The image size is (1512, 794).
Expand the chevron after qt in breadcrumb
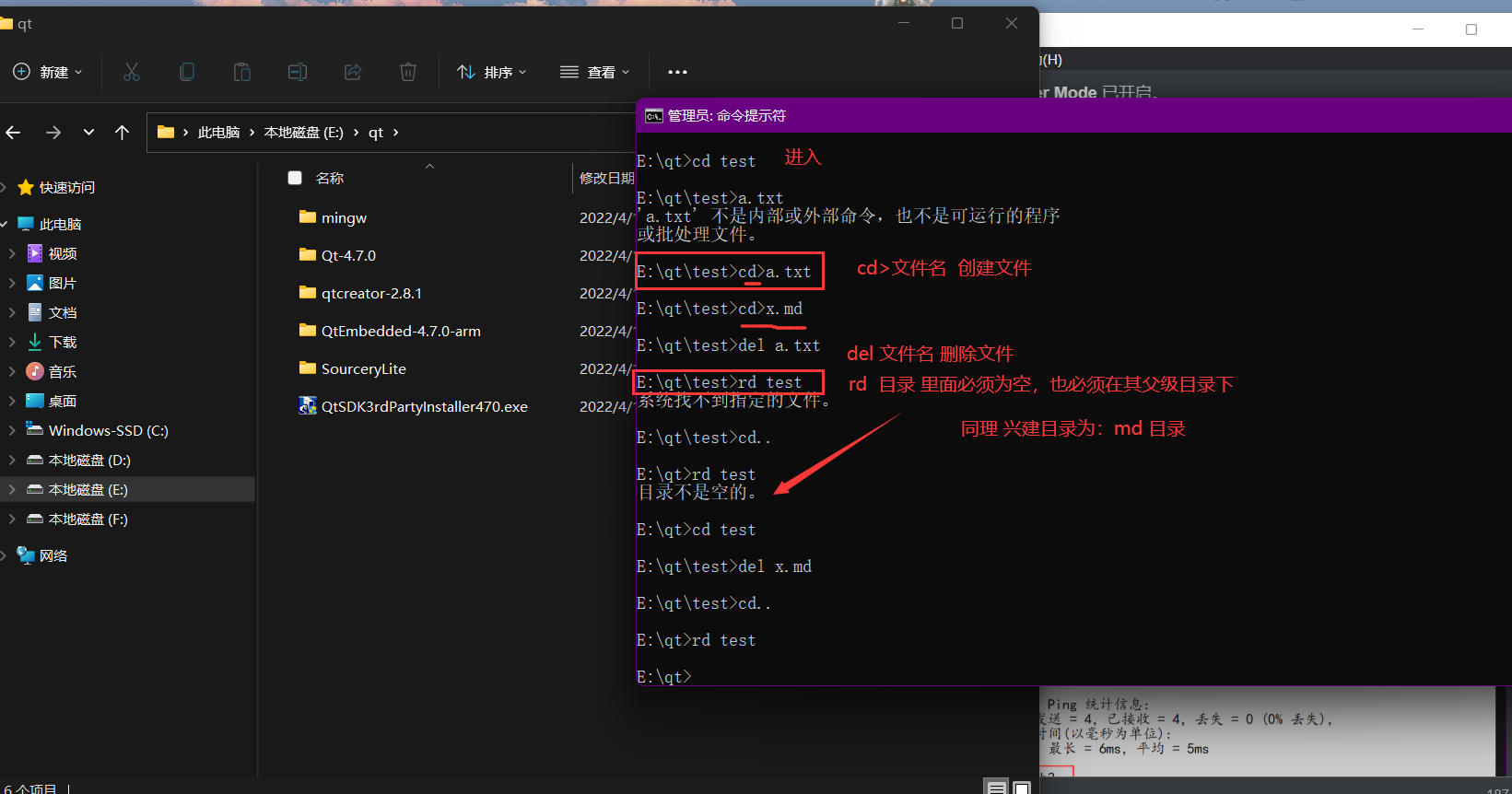(x=396, y=133)
